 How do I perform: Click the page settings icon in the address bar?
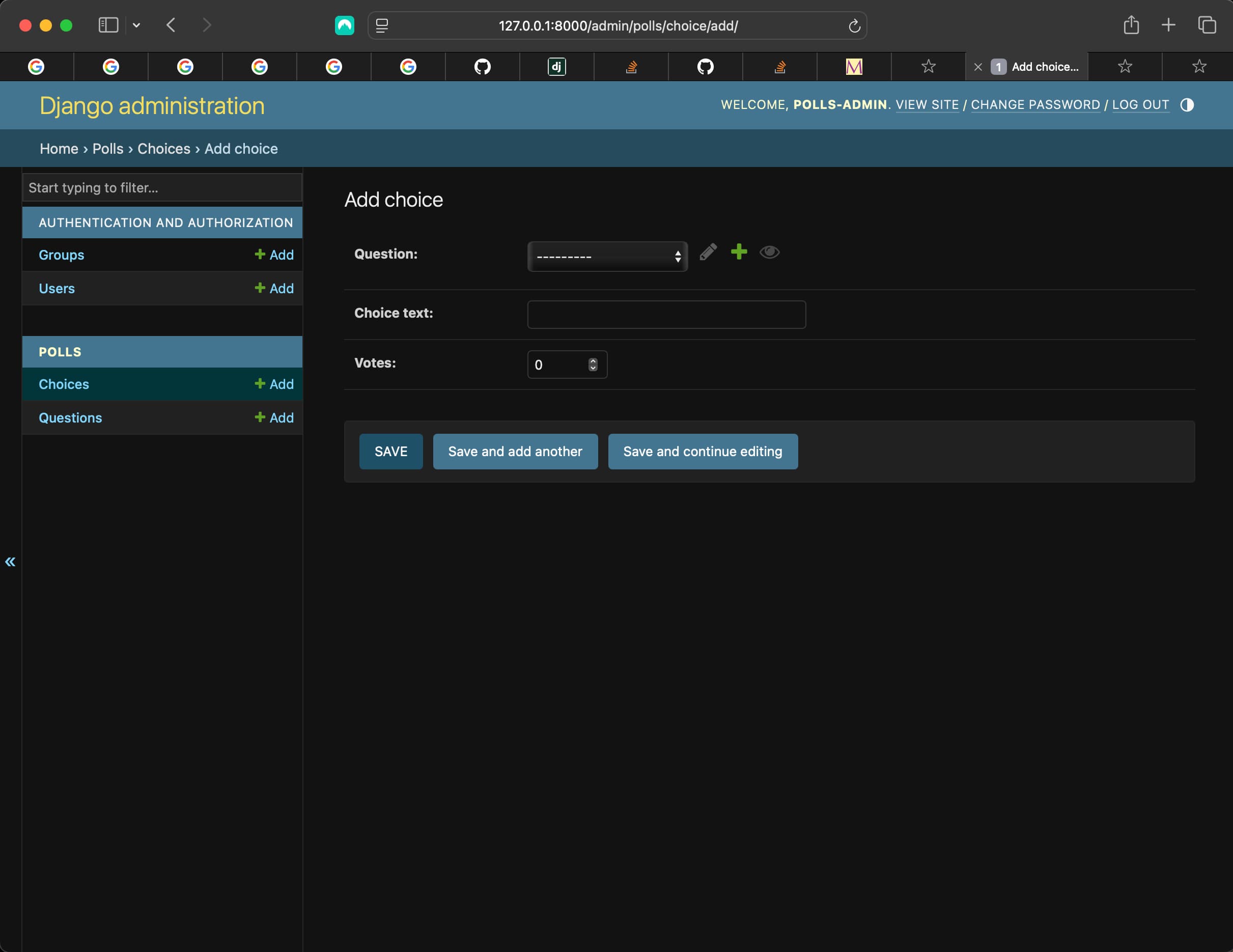382,25
